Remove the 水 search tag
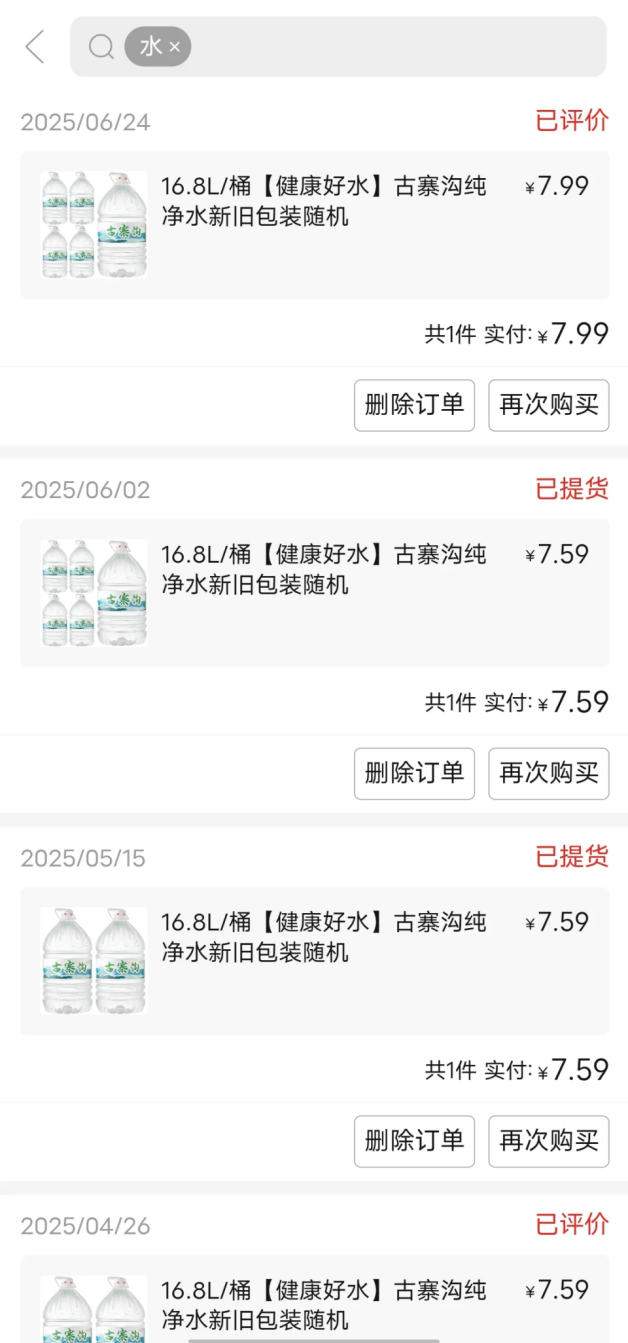This screenshot has width=628, height=1343. coord(175,47)
